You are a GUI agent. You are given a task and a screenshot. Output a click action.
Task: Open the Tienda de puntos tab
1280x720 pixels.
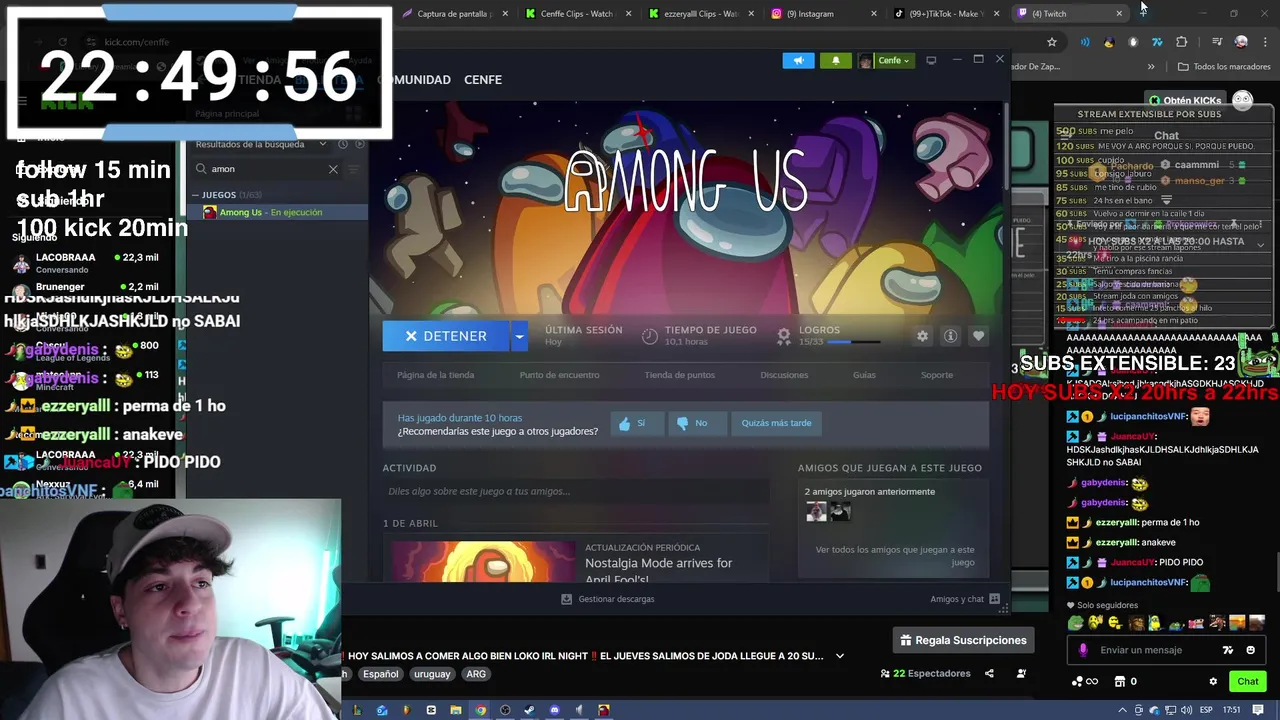(679, 375)
